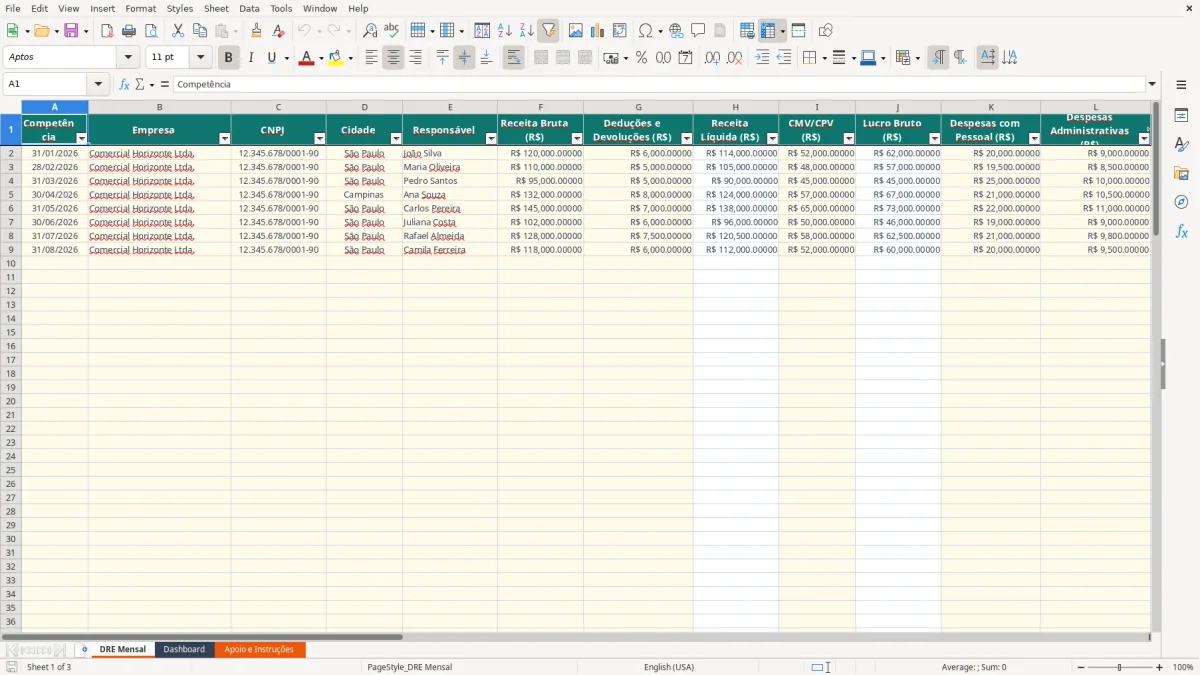Open the Name Box dropdown arrow
The width and height of the screenshot is (1200, 675).
pyautogui.click(x=98, y=85)
